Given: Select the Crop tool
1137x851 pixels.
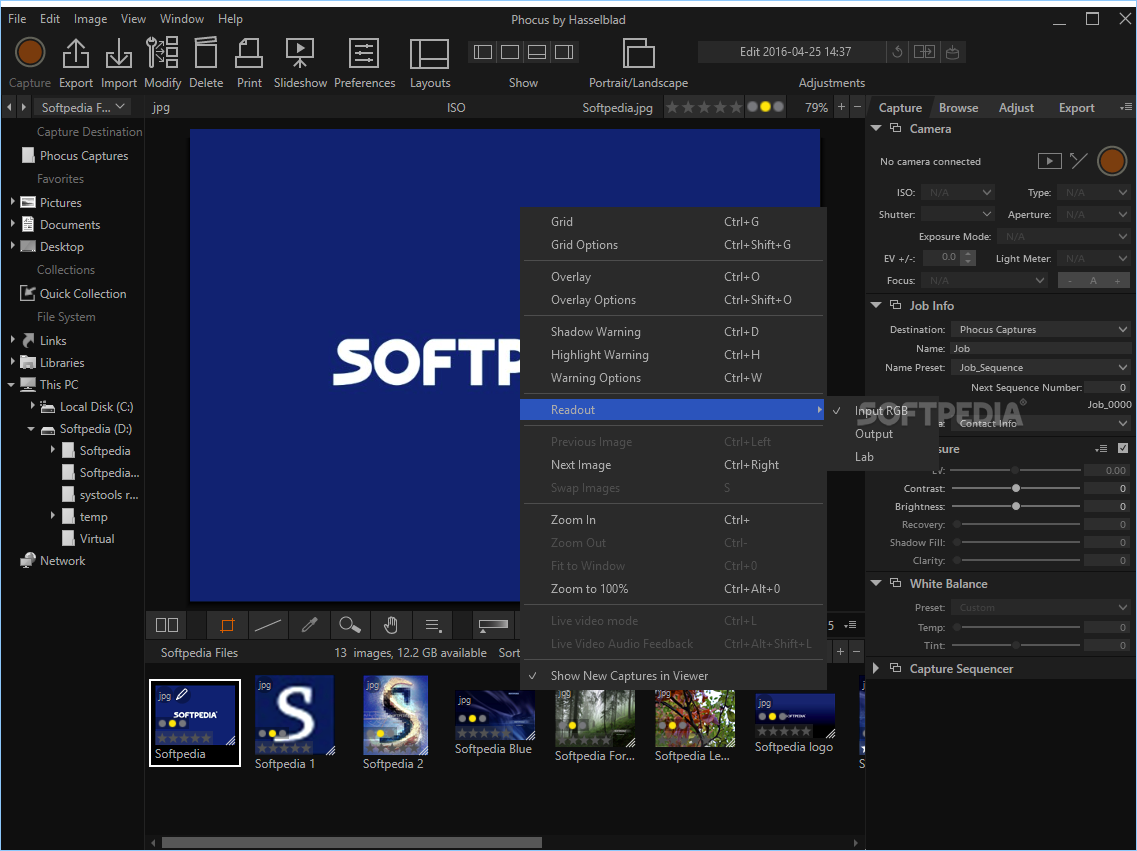Looking at the screenshot, I should [227, 625].
